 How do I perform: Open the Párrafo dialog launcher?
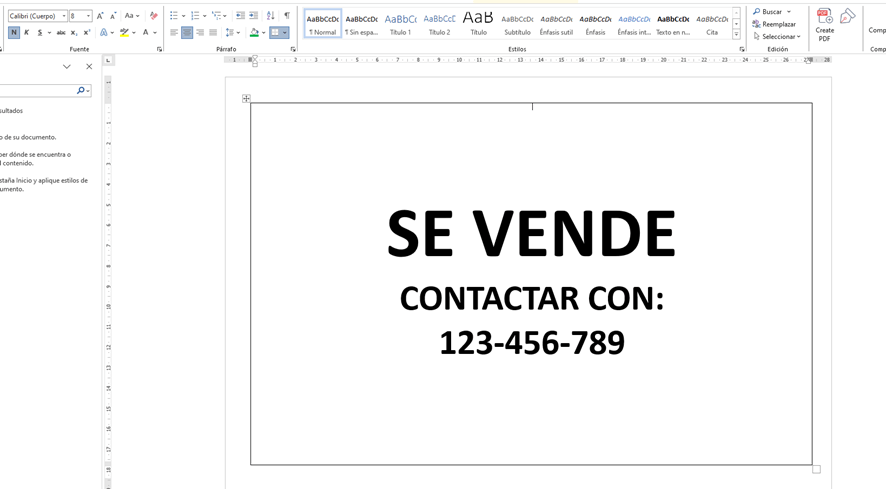[x=293, y=50]
